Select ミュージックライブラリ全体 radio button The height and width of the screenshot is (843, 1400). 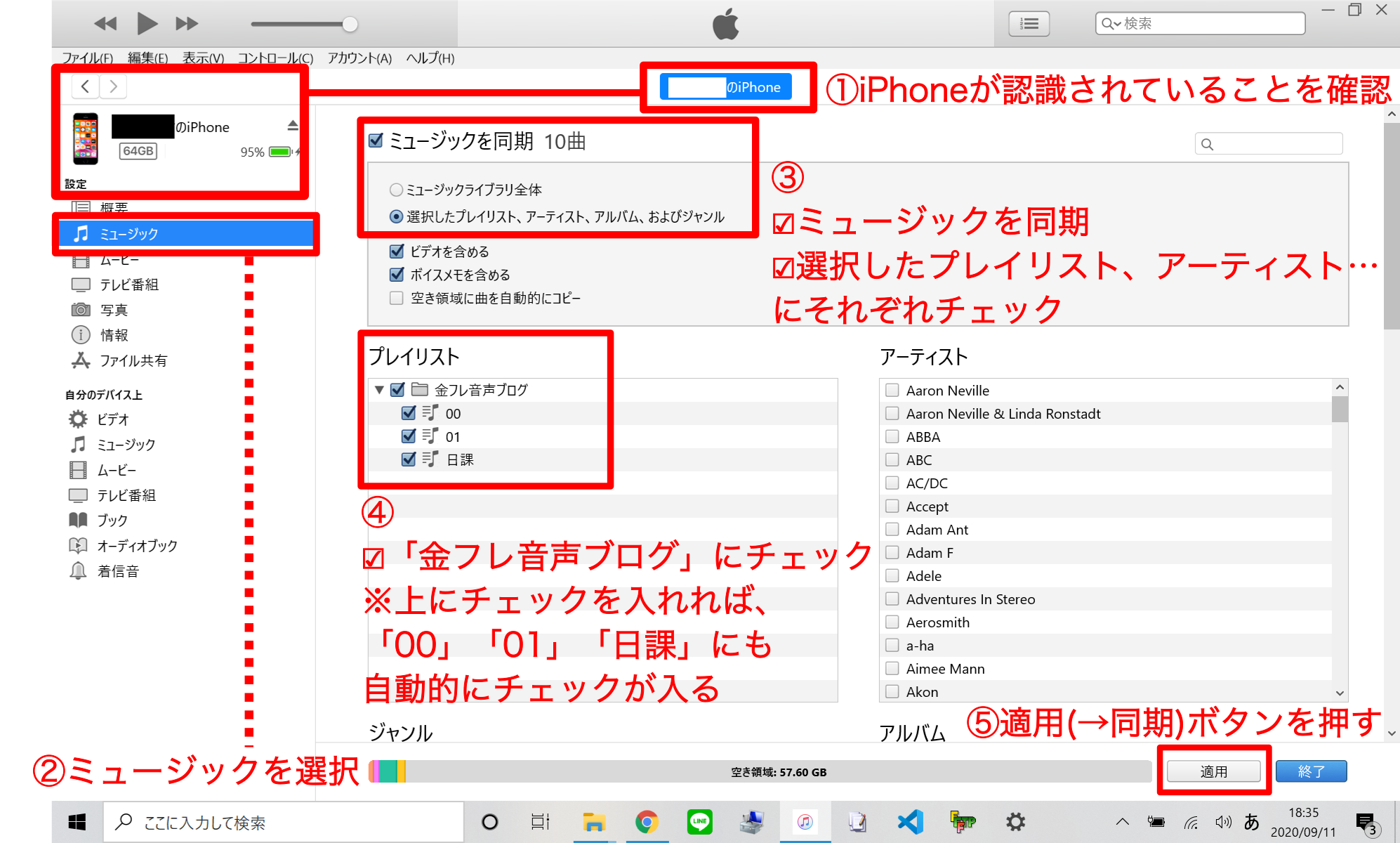[396, 190]
